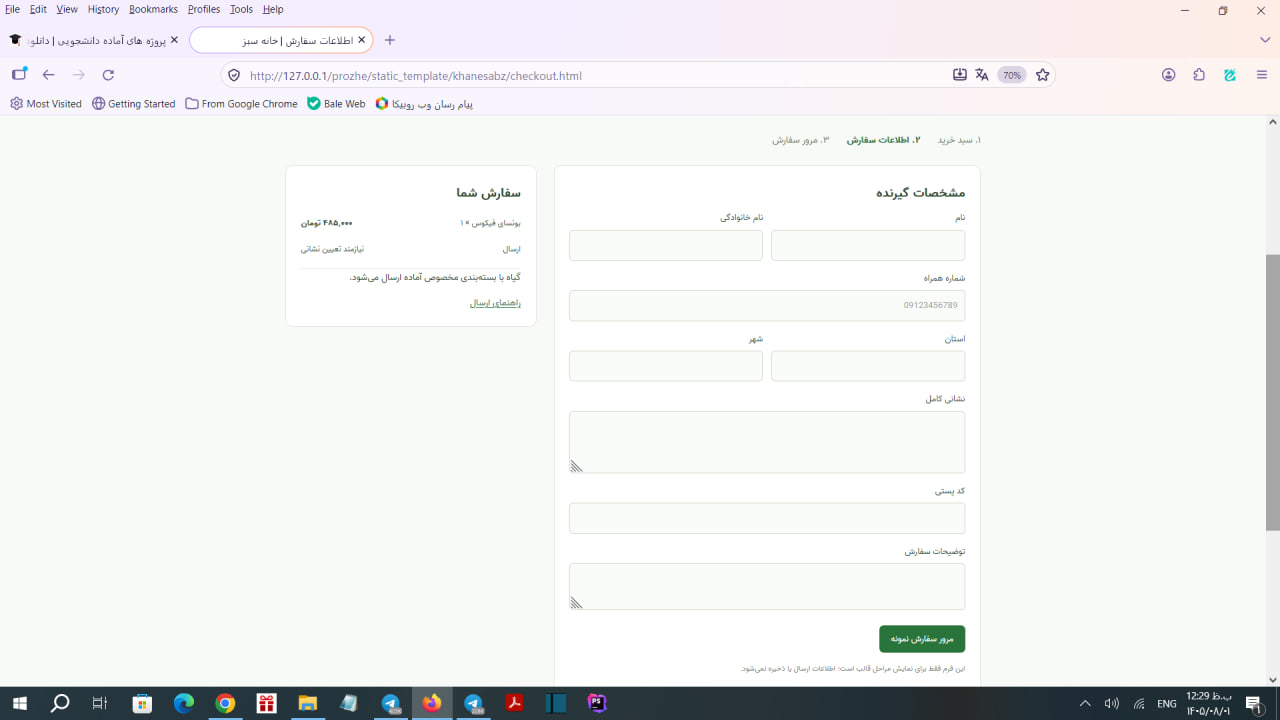Click the back navigation arrow
The width and height of the screenshot is (1280, 720).
point(48,75)
